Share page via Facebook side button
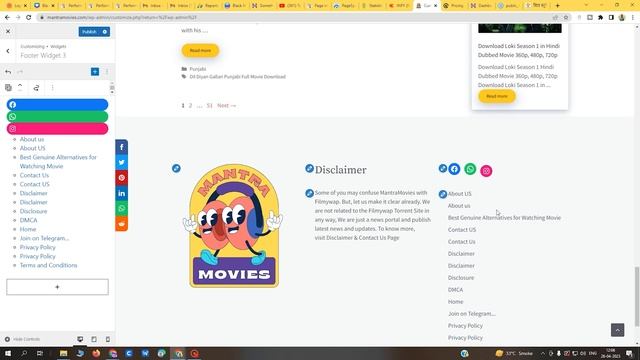Screen dimensions: 640x360 [x=122, y=147]
